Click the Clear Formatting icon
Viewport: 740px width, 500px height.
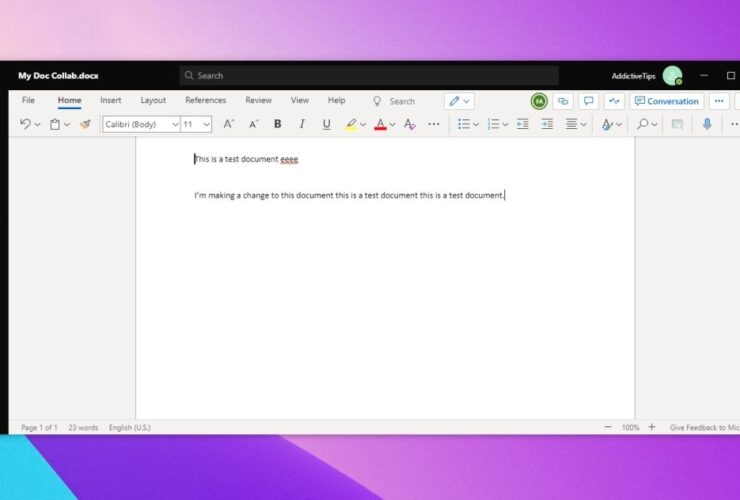click(410, 124)
